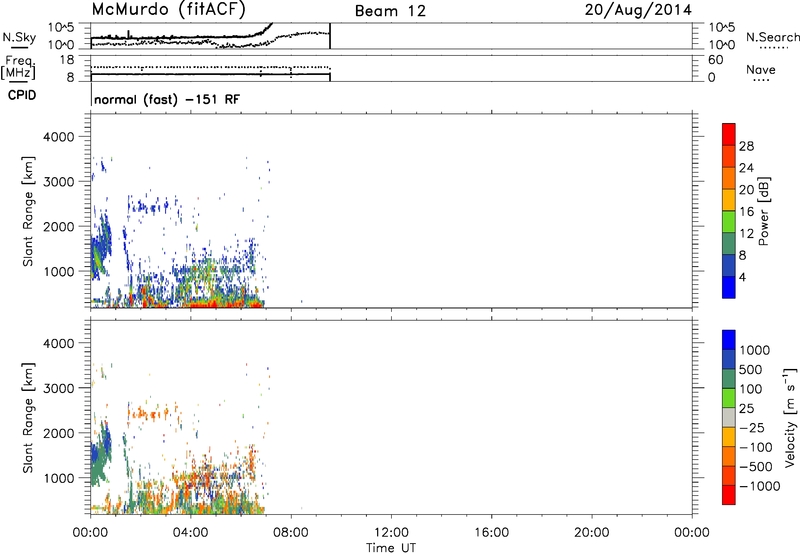Select the Time UT axis title
This screenshot has width=800, height=554.
click(391, 547)
